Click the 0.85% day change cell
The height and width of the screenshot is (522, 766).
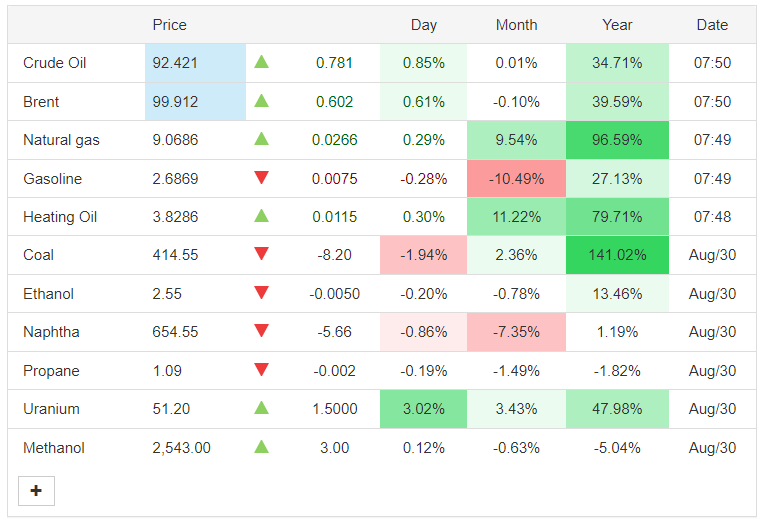424,63
